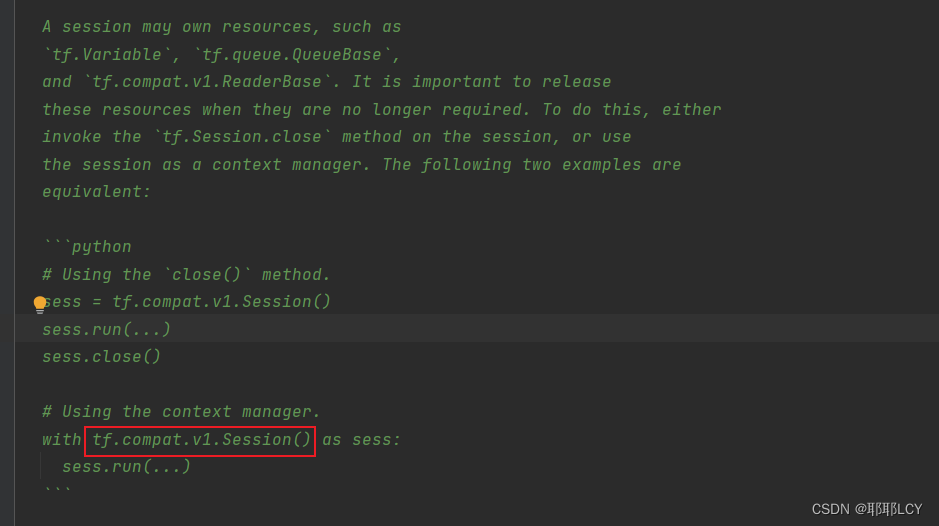This screenshot has height=526, width=939.
Task: Click the red-boxed tf.compat.v1.Session() text
Action: coord(200,440)
